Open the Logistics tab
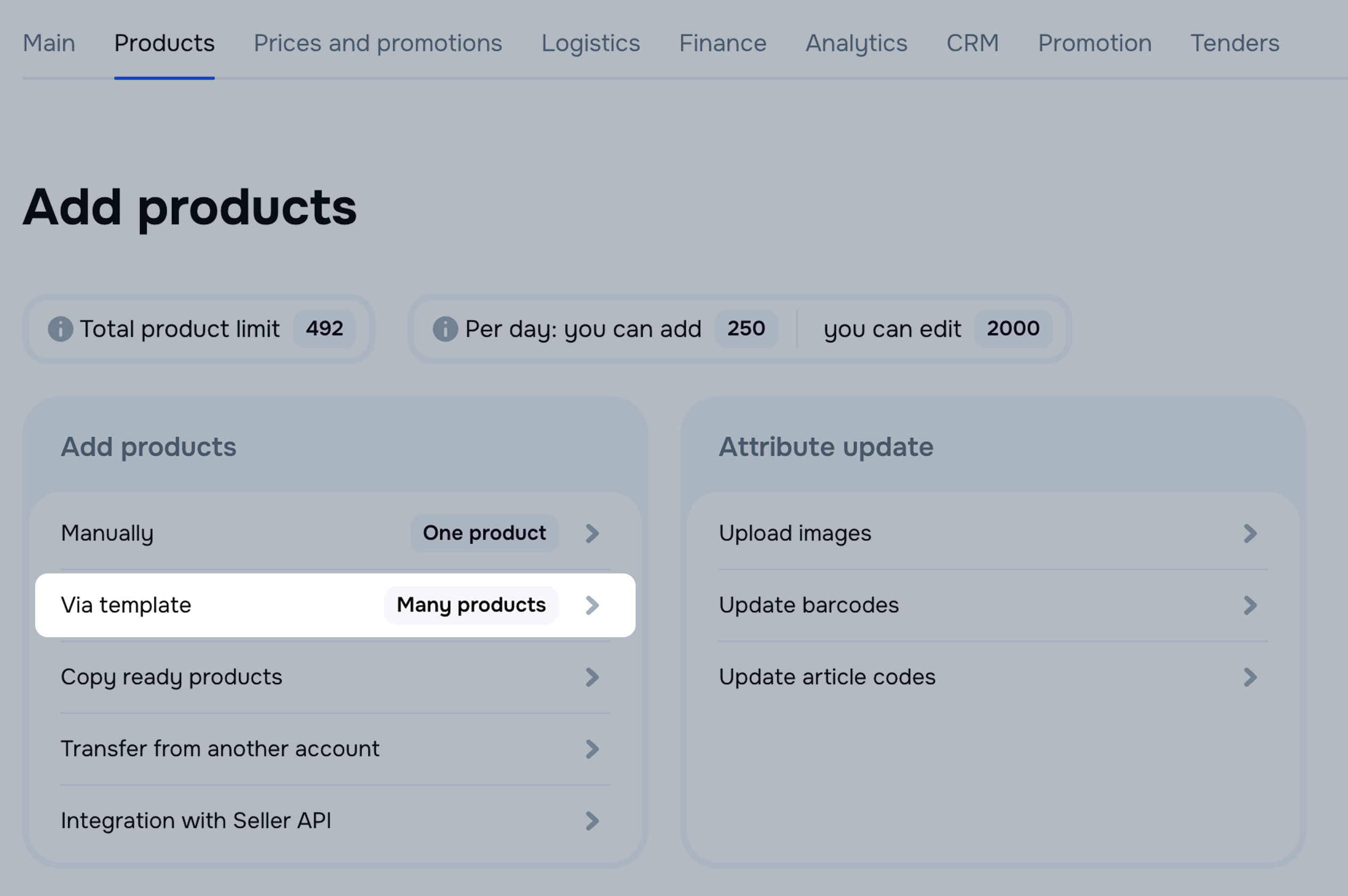The height and width of the screenshot is (896, 1348). coord(590,44)
